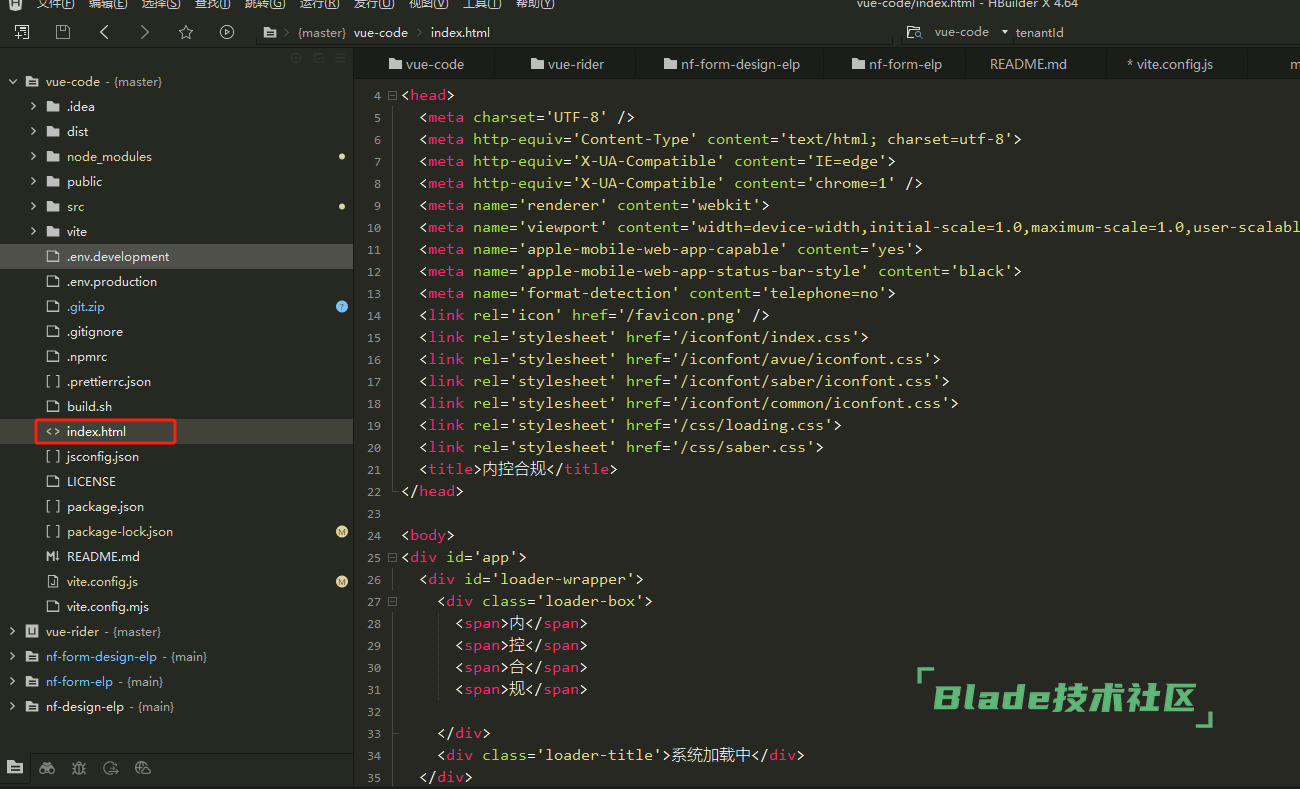Expand the nf-form-elp project
This screenshot has height=789, width=1300.
pos(12,682)
